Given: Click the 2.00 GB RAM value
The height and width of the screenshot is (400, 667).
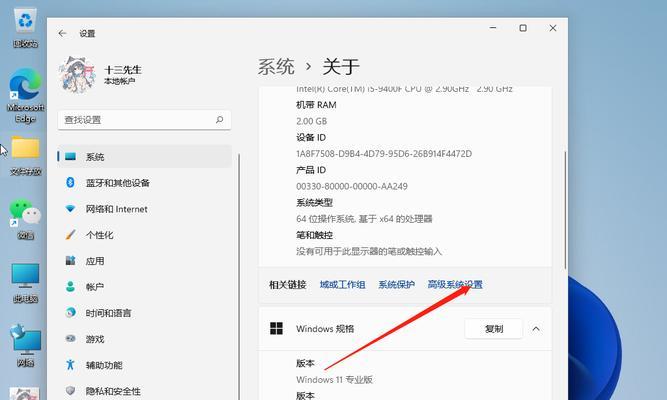Looking at the screenshot, I should 311,121.
